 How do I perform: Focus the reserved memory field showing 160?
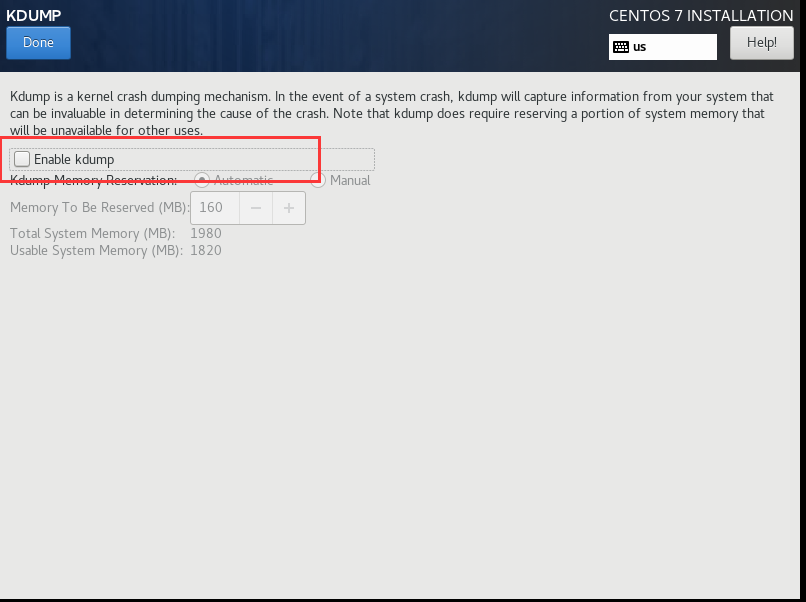[x=215, y=208]
